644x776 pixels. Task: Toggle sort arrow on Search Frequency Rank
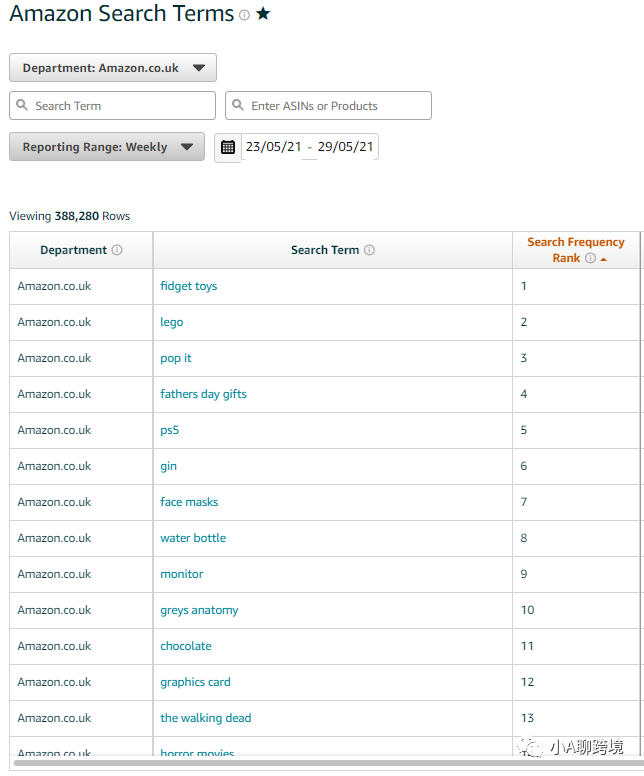point(603,259)
